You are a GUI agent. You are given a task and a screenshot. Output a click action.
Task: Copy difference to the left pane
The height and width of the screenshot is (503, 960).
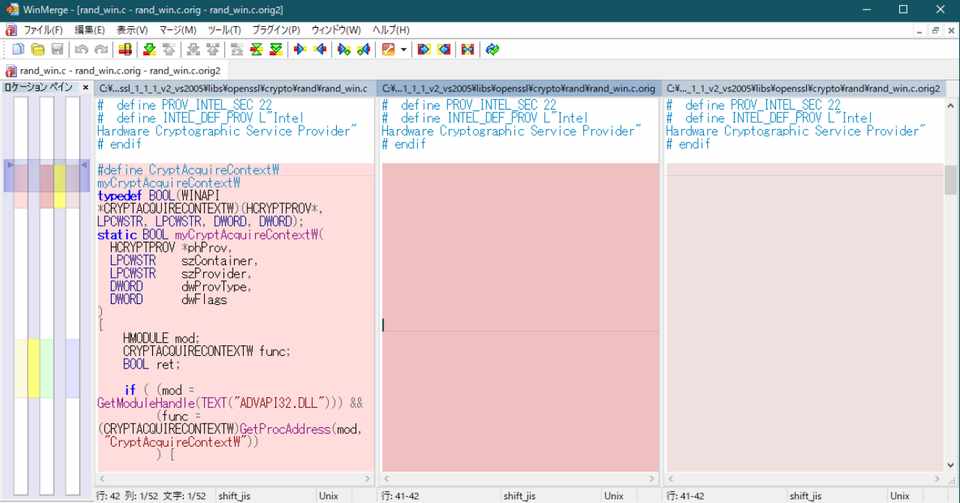pos(320,50)
